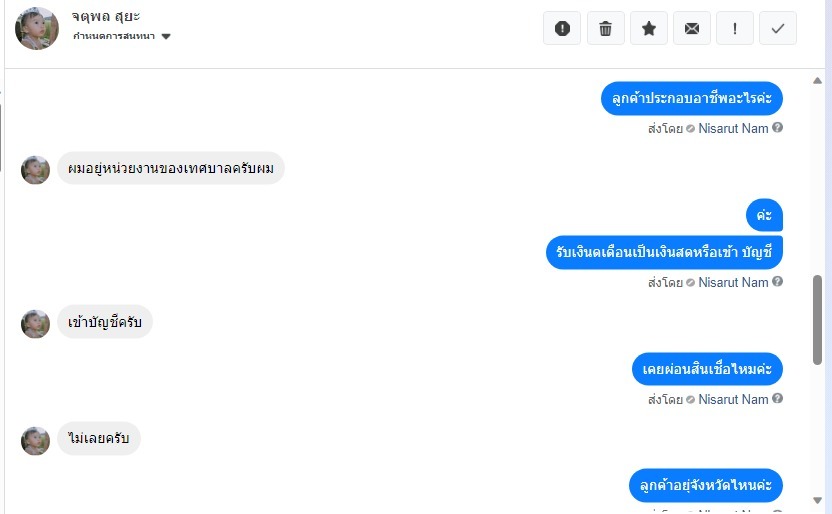
Task: Select the ไม่เลยครับ reply bubble
Action: (99, 438)
